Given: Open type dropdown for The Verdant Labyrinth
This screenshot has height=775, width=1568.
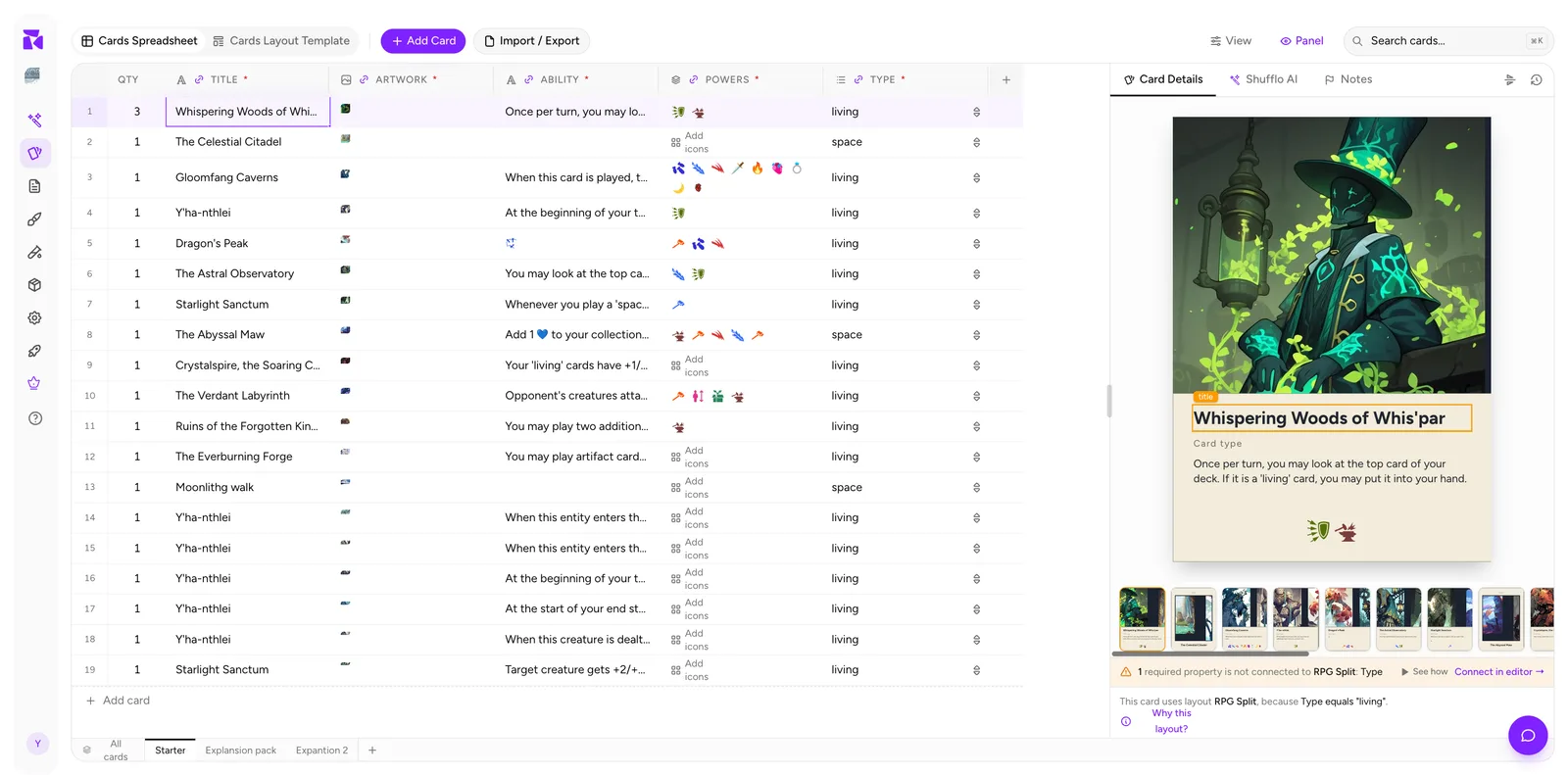Looking at the screenshot, I should click(976, 396).
